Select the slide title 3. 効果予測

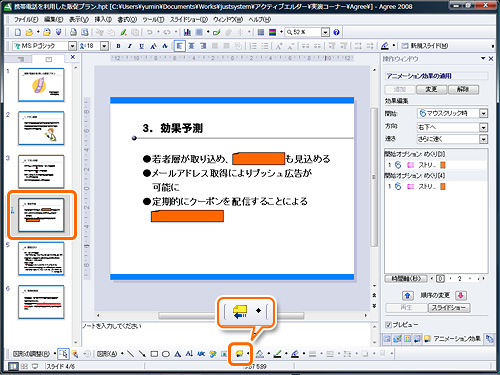pyautogui.click(x=172, y=128)
